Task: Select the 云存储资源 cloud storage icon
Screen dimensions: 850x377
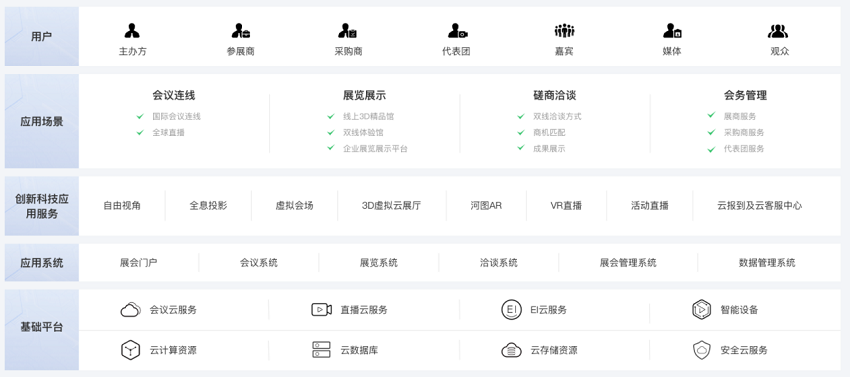Action: [511, 350]
